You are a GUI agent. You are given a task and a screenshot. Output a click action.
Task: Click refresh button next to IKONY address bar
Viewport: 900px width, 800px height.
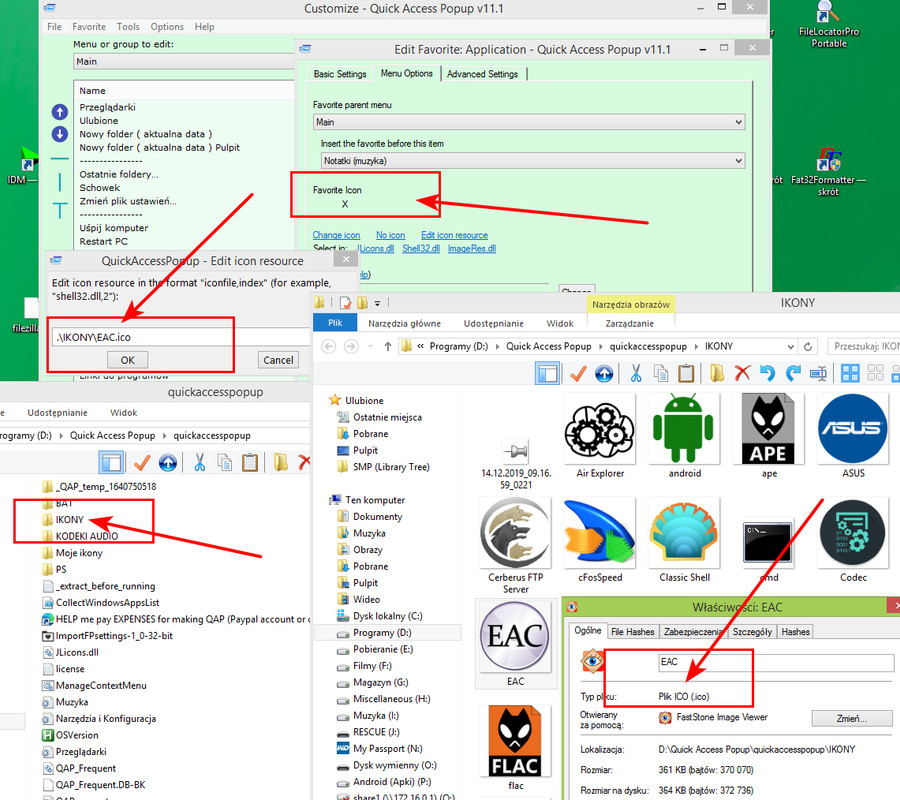point(808,347)
